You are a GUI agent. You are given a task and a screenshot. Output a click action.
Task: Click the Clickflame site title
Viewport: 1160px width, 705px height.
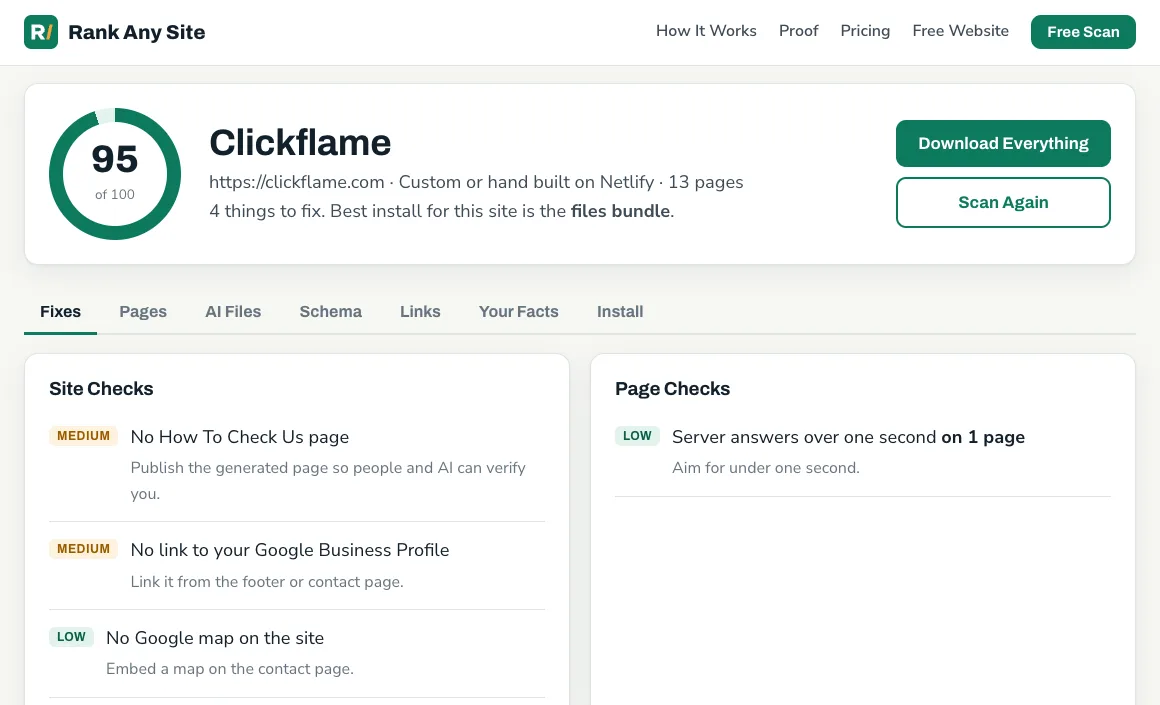[300, 143]
